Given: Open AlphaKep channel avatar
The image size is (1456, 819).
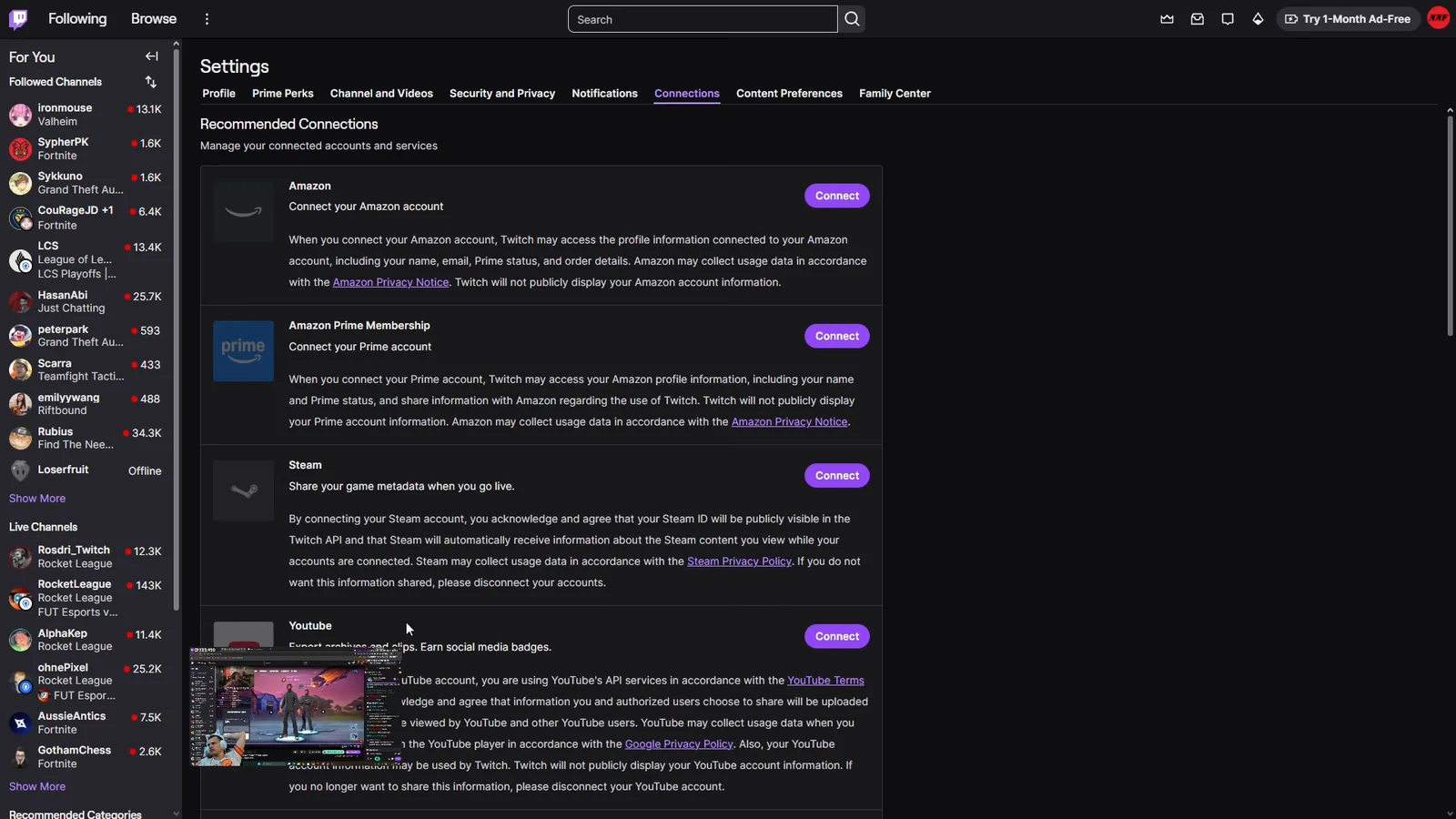Looking at the screenshot, I should (20, 640).
